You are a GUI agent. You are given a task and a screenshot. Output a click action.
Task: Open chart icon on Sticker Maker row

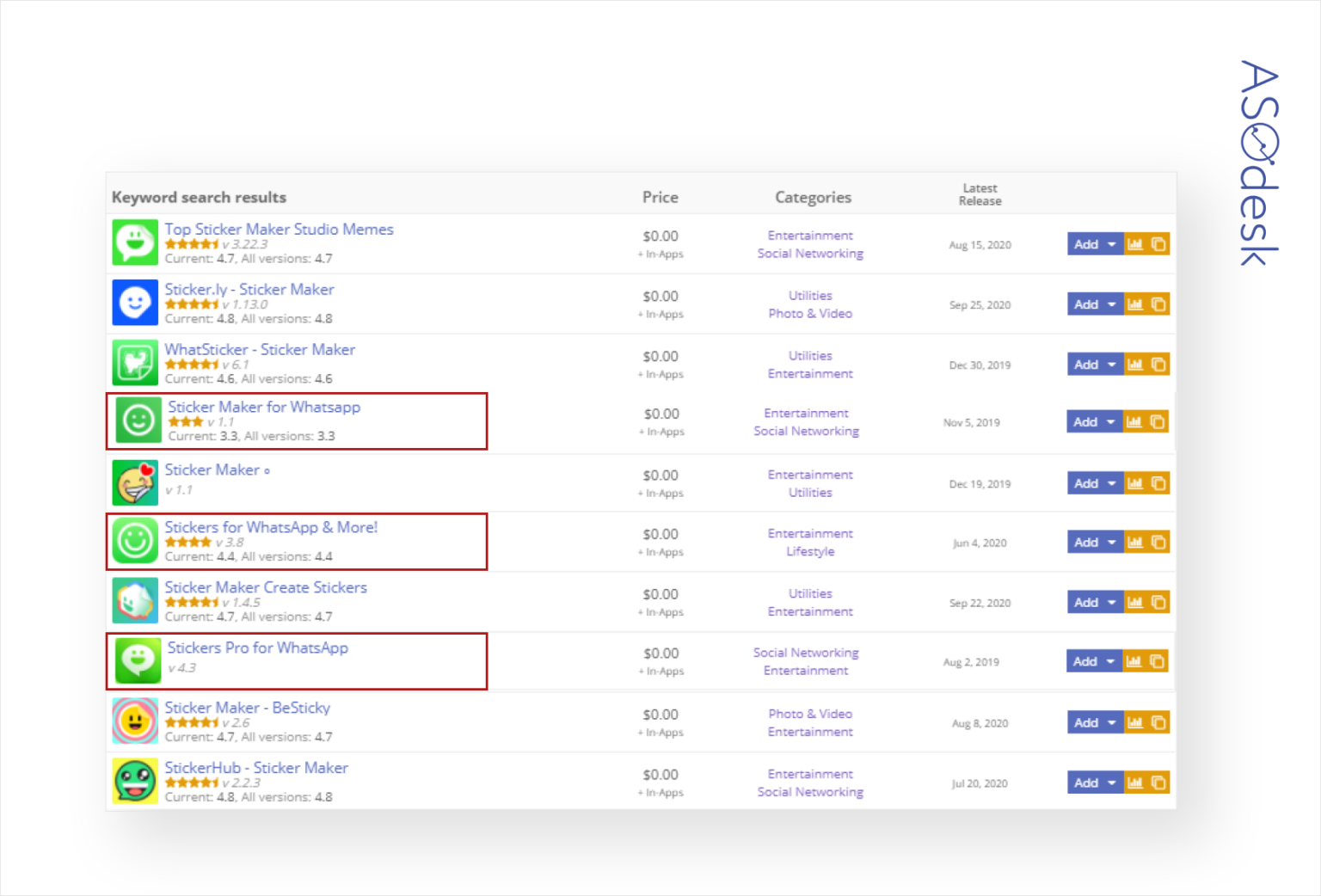pyautogui.click(x=1135, y=482)
